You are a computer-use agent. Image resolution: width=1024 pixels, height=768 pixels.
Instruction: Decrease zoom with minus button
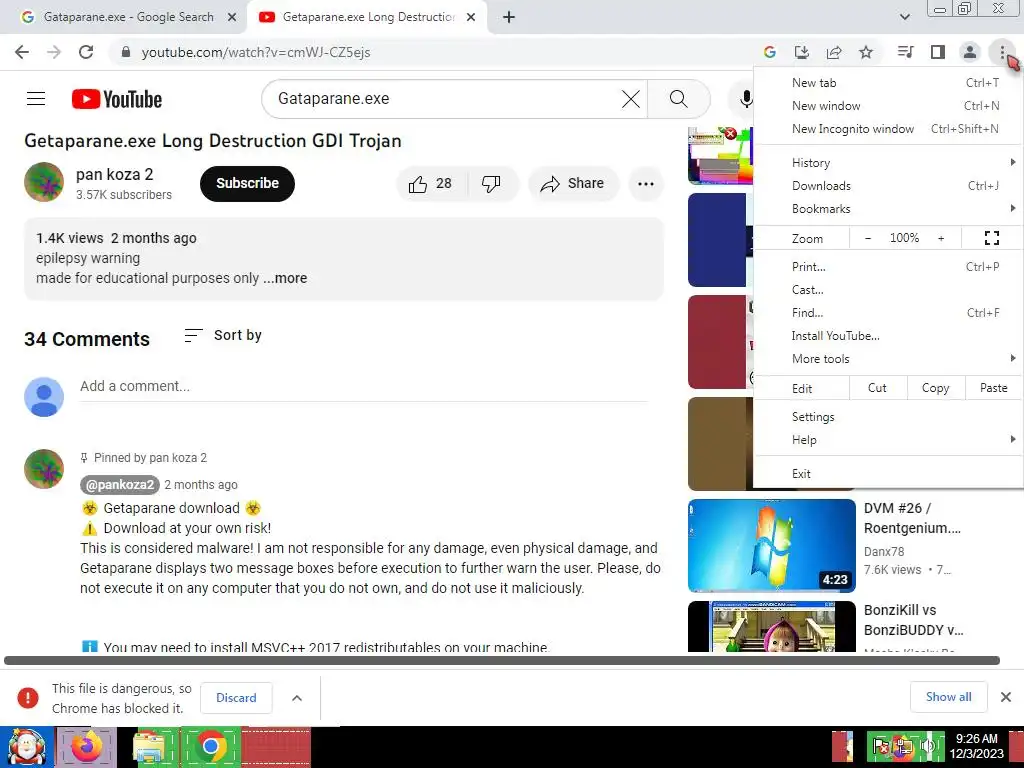[x=868, y=238]
